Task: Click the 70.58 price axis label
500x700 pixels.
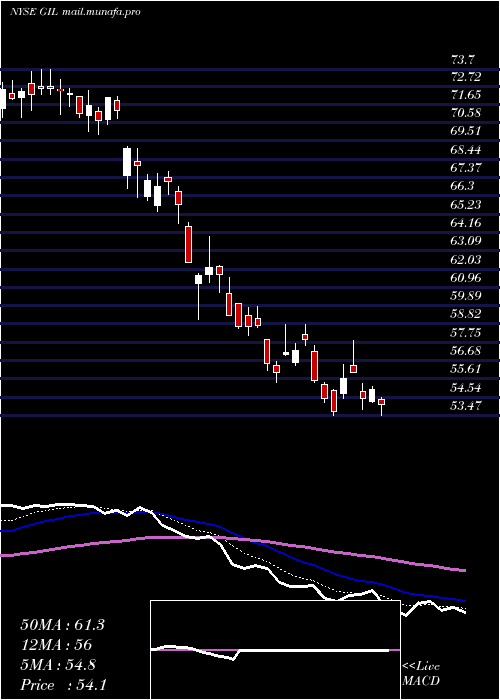Action: [x=466, y=113]
